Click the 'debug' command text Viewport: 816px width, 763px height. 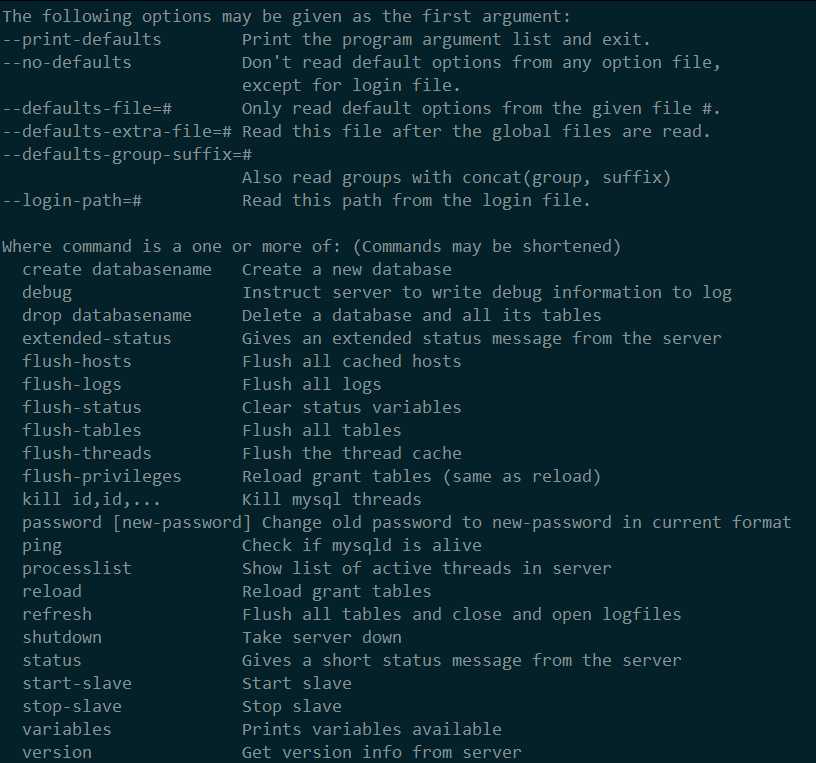[47, 293]
